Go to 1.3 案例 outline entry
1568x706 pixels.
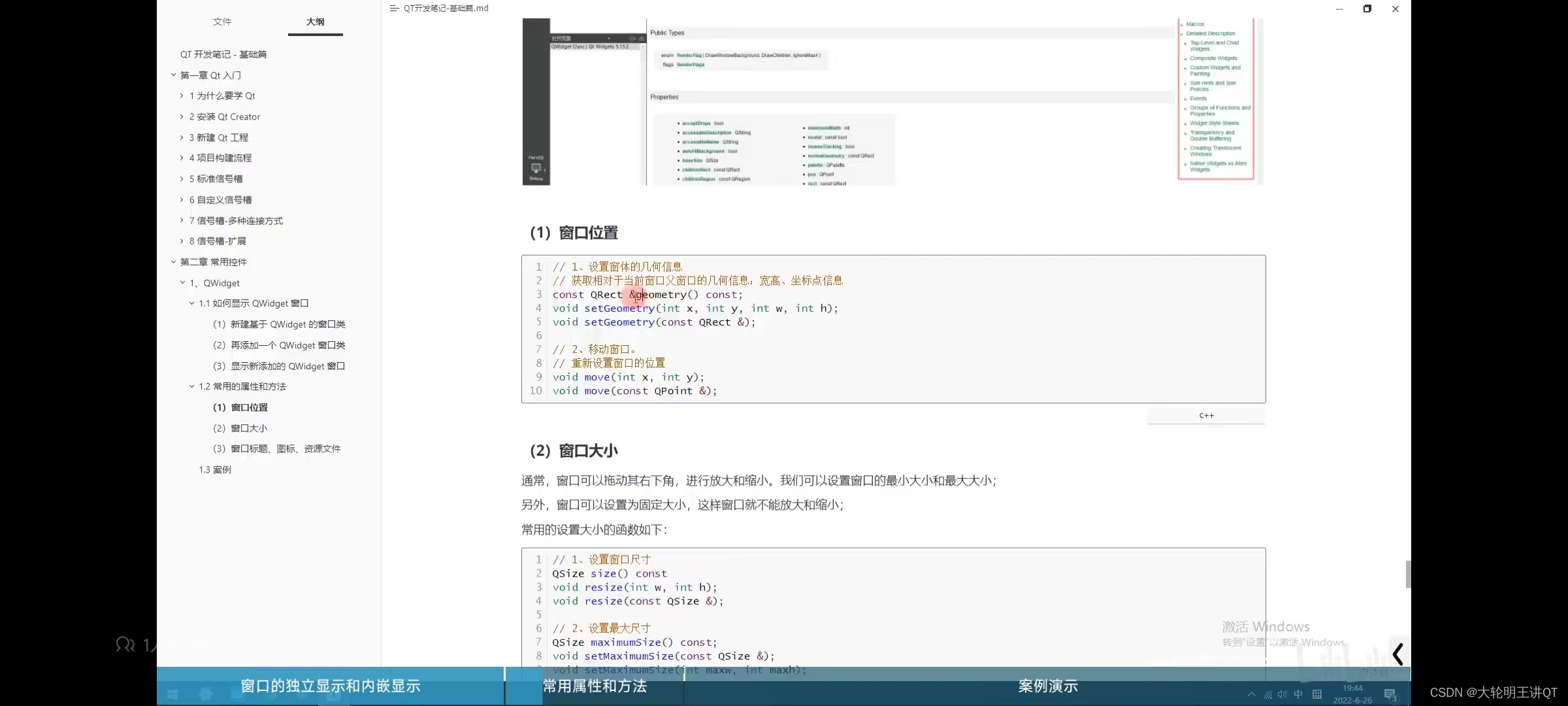point(215,469)
